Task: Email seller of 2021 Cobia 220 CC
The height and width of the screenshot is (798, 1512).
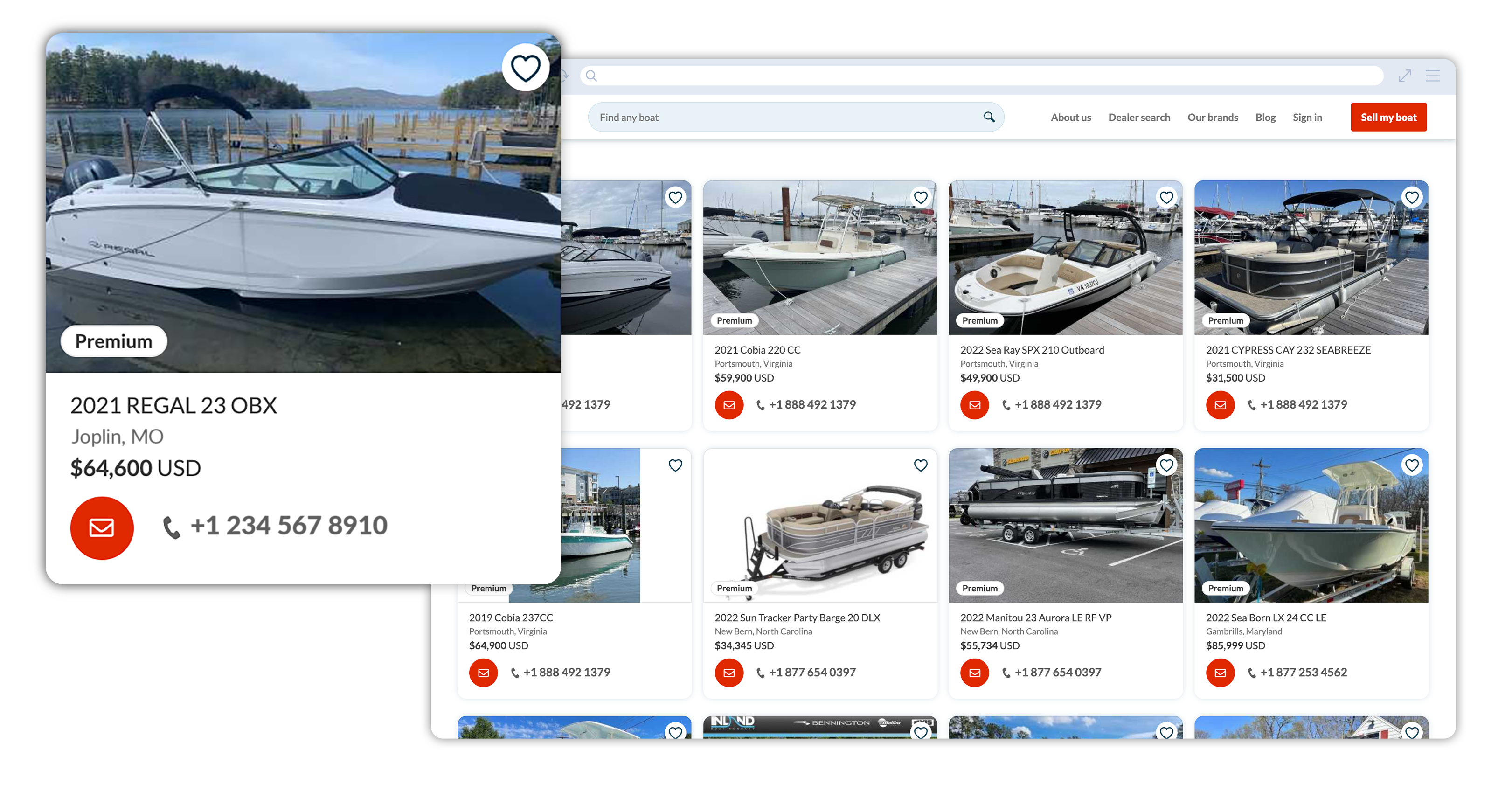Action: click(x=729, y=405)
